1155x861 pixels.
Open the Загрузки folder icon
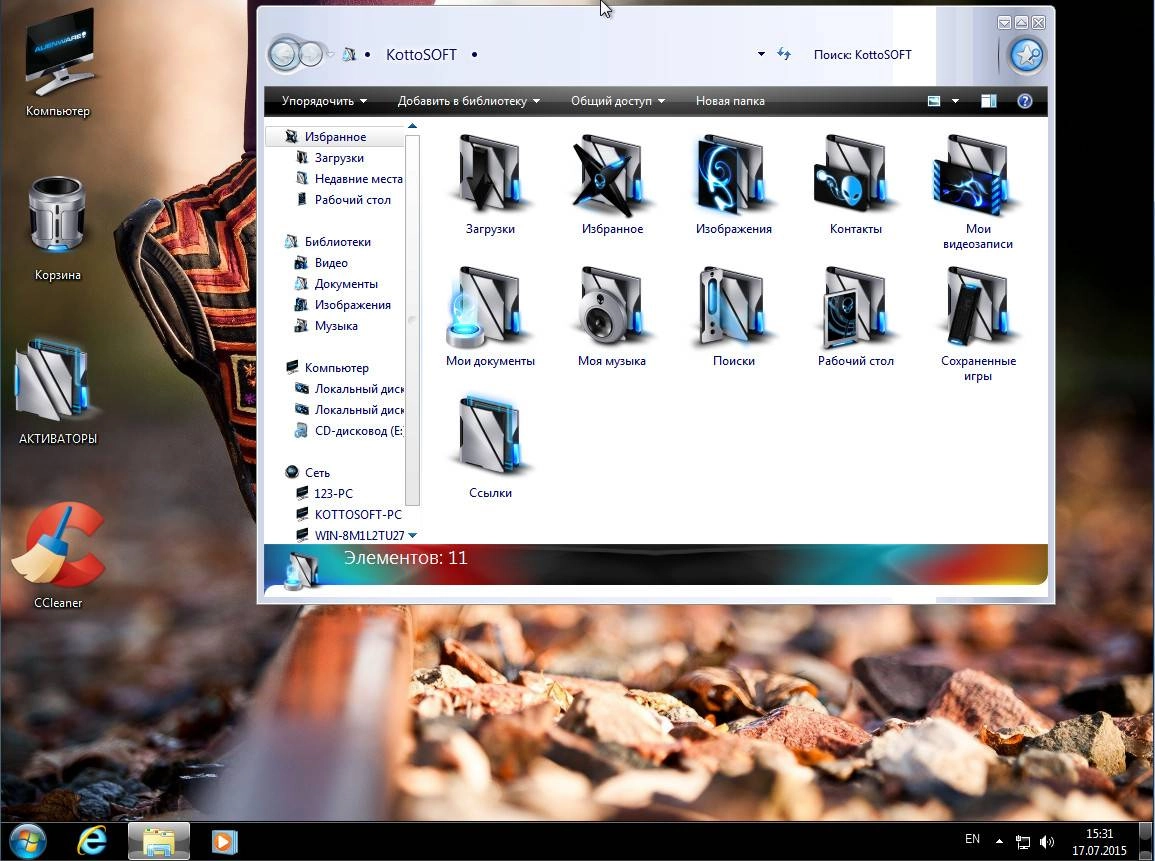[x=490, y=184]
